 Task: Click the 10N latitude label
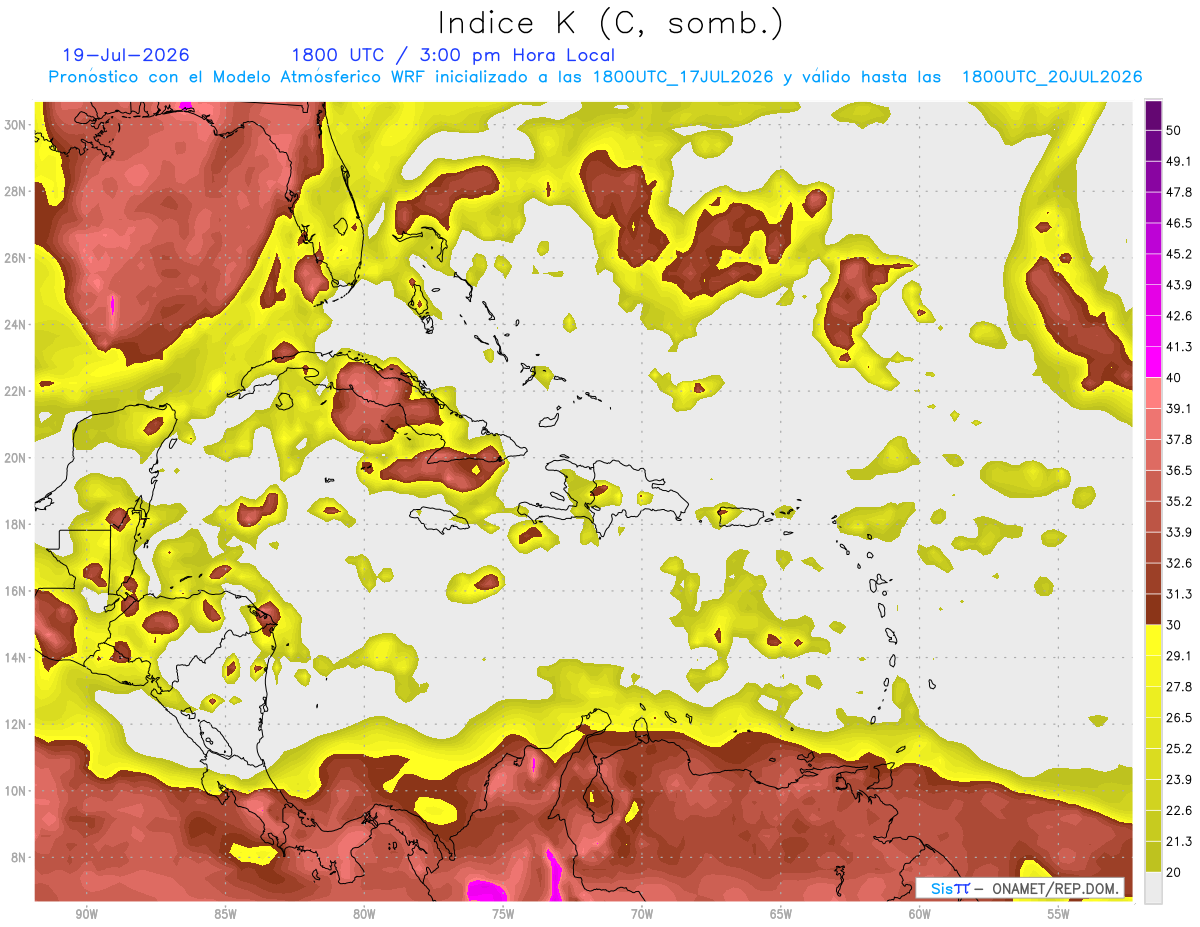pos(17,791)
